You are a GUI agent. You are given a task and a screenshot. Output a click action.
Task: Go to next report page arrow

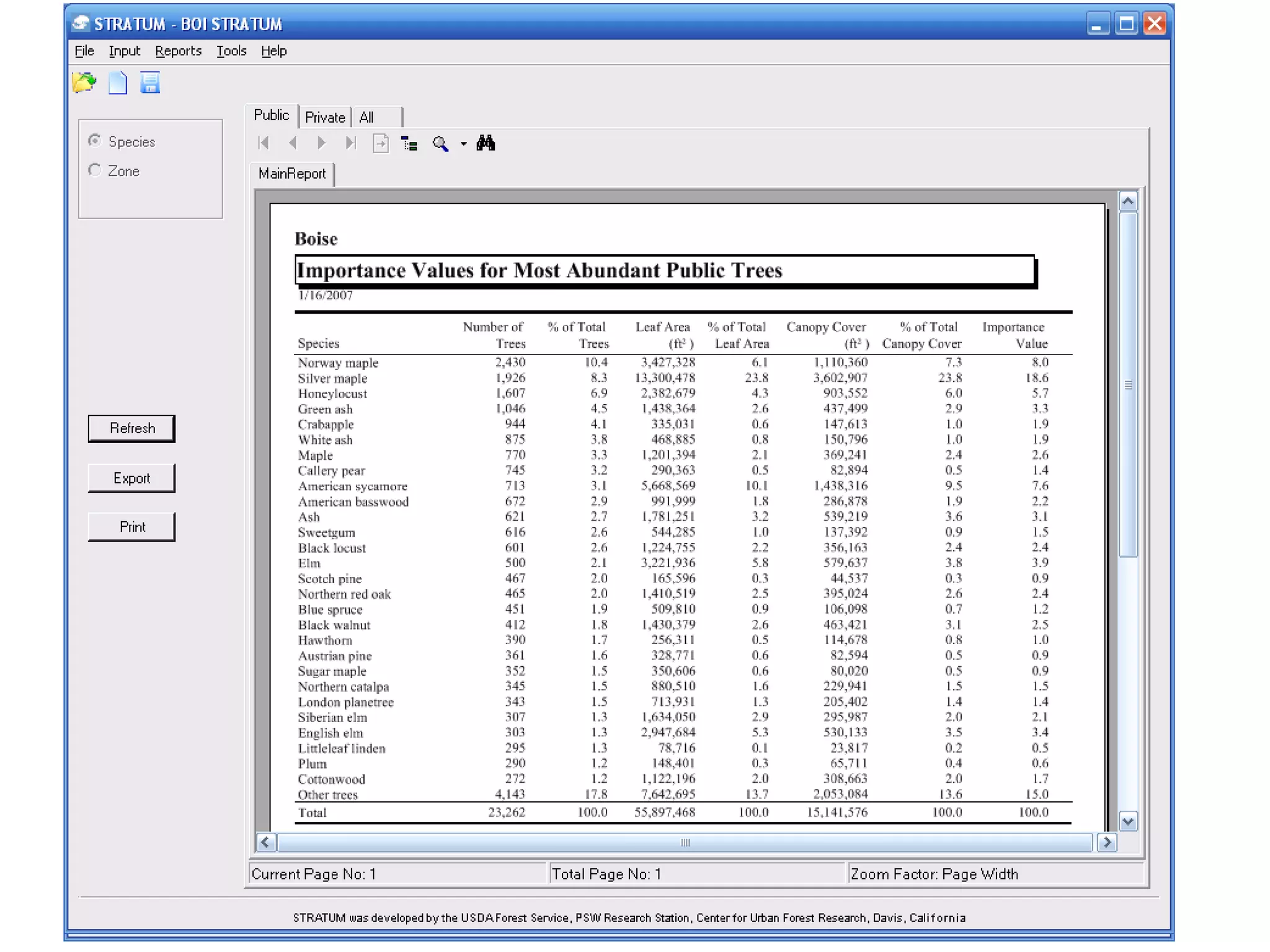click(321, 143)
